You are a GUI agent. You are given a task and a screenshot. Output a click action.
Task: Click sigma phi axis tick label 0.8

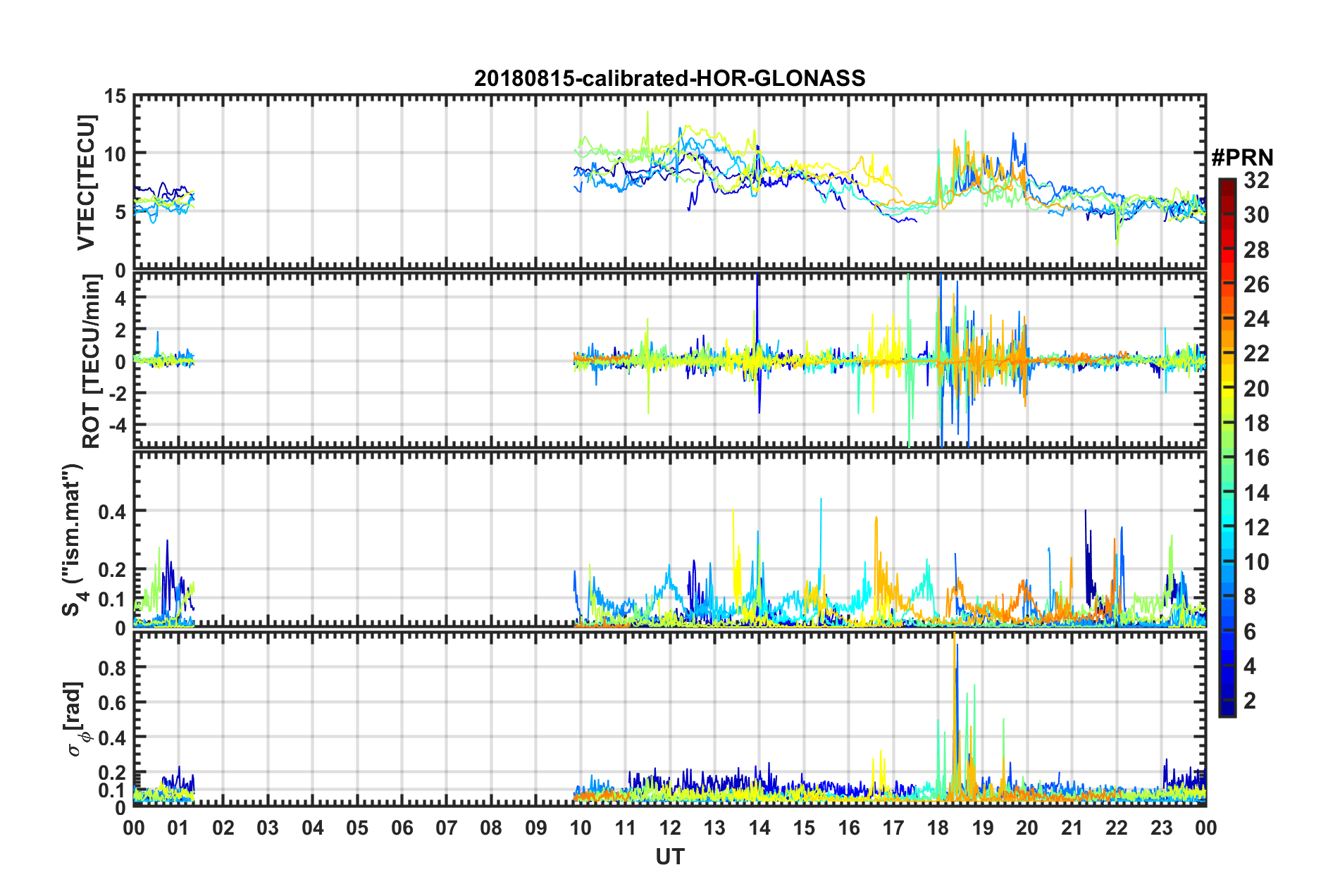pos(113,668)
